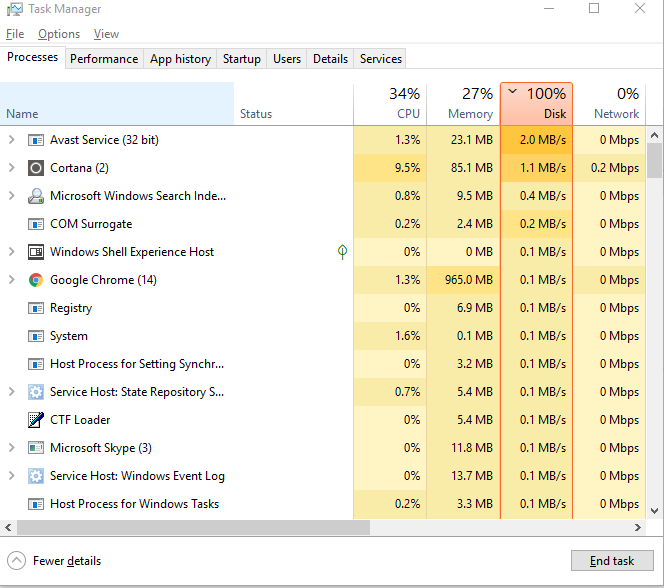Click the Host Process for Windows Tasks icon

pos(36,504)
